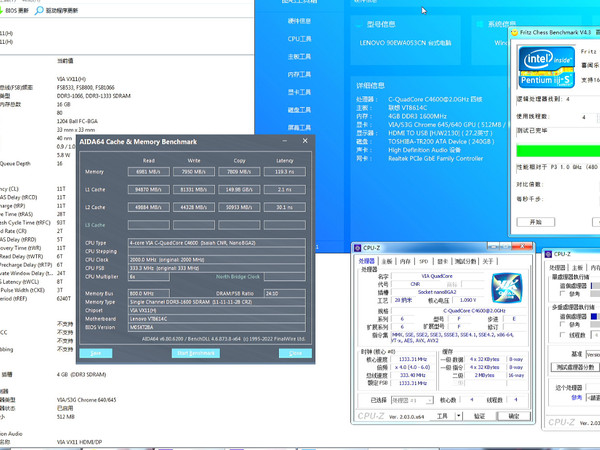Click the BIOS Version field in AIDA64
600x450 pixels.
(217, 327)
